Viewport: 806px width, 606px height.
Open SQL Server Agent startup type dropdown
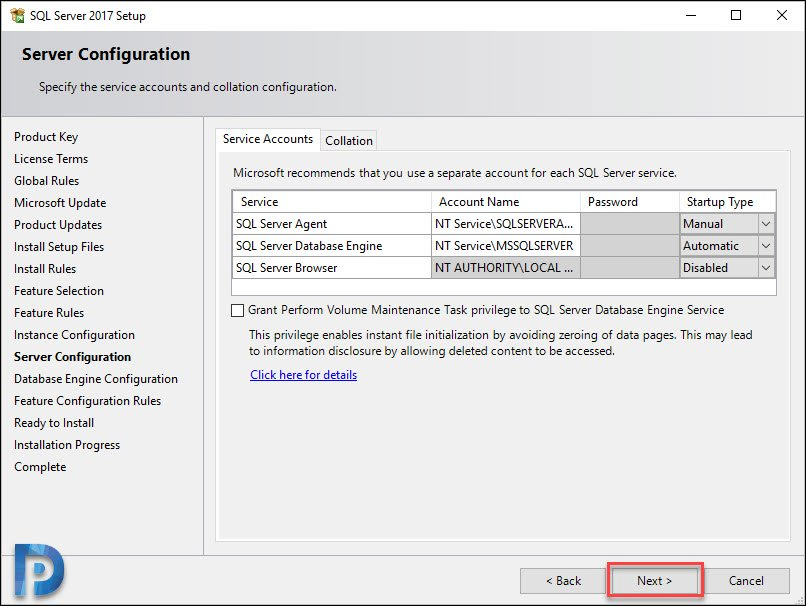[765, 224]
